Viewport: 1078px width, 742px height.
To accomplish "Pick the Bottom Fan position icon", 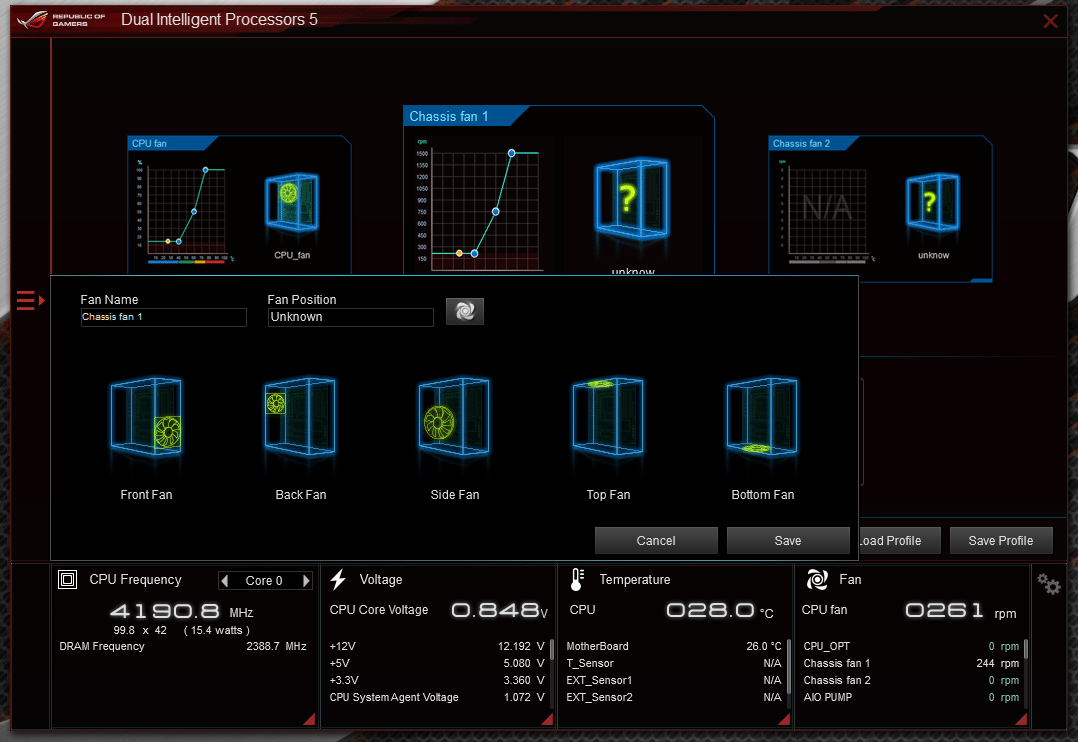I will coord(762,417).
